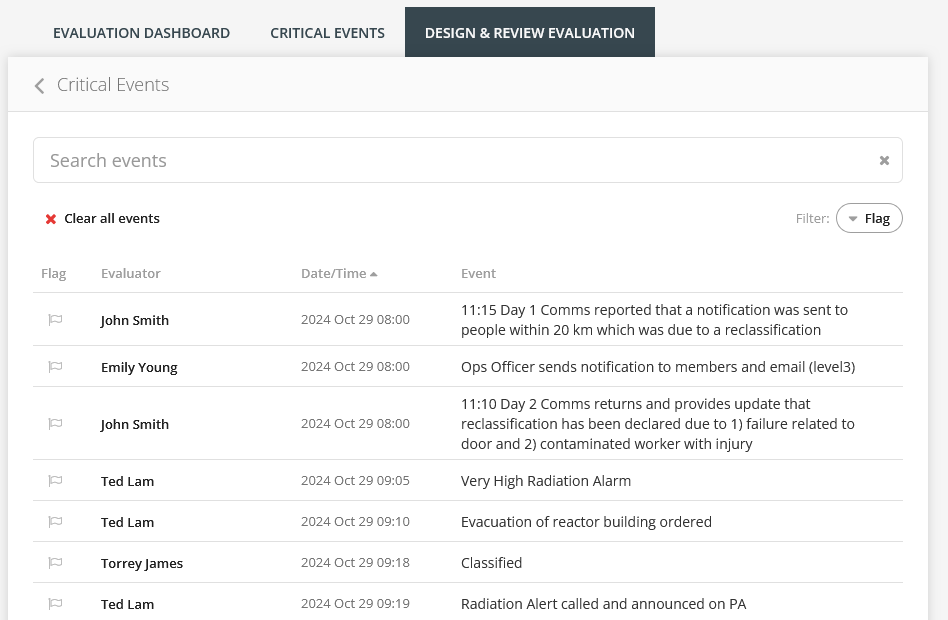Click the flag icon in the column header
Viewport: 948px width, 620px height.
pyautogui.click(x=53, y=273)
